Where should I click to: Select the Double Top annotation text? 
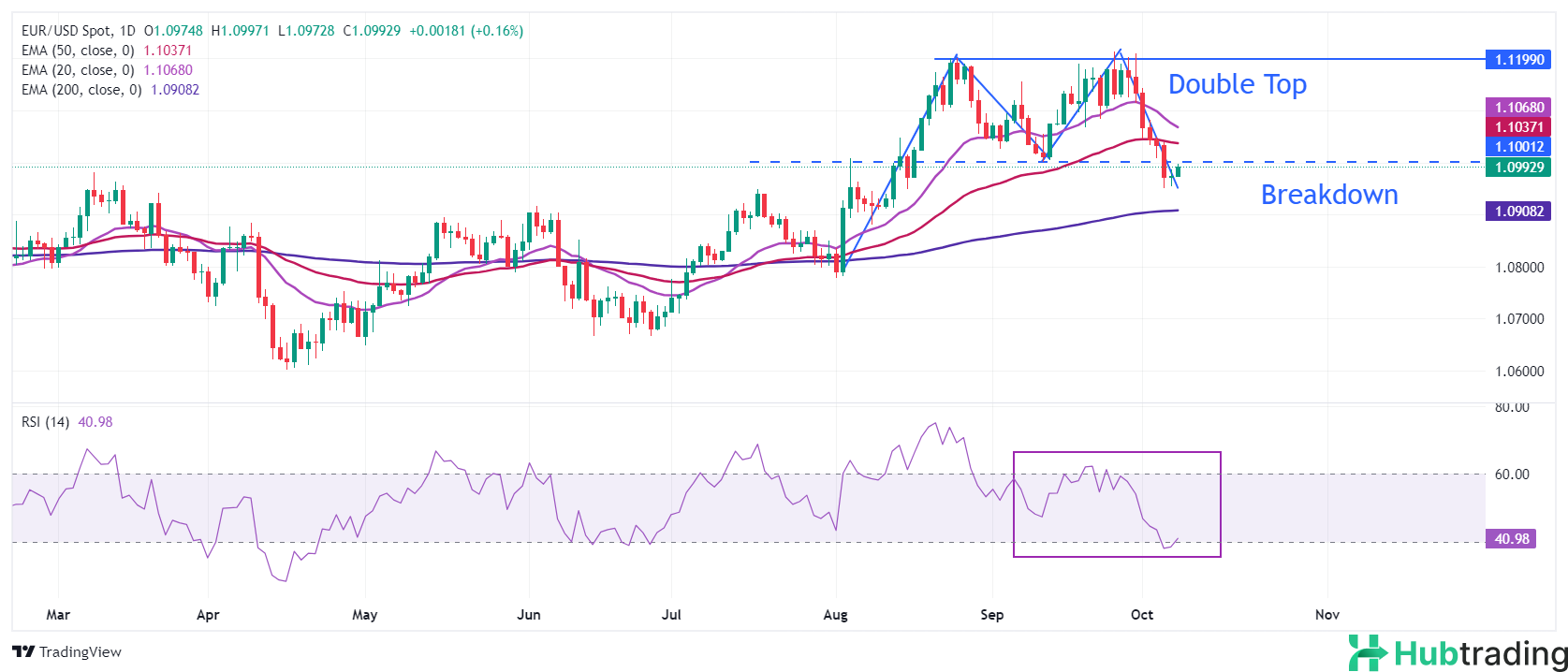coord(1237,84)
